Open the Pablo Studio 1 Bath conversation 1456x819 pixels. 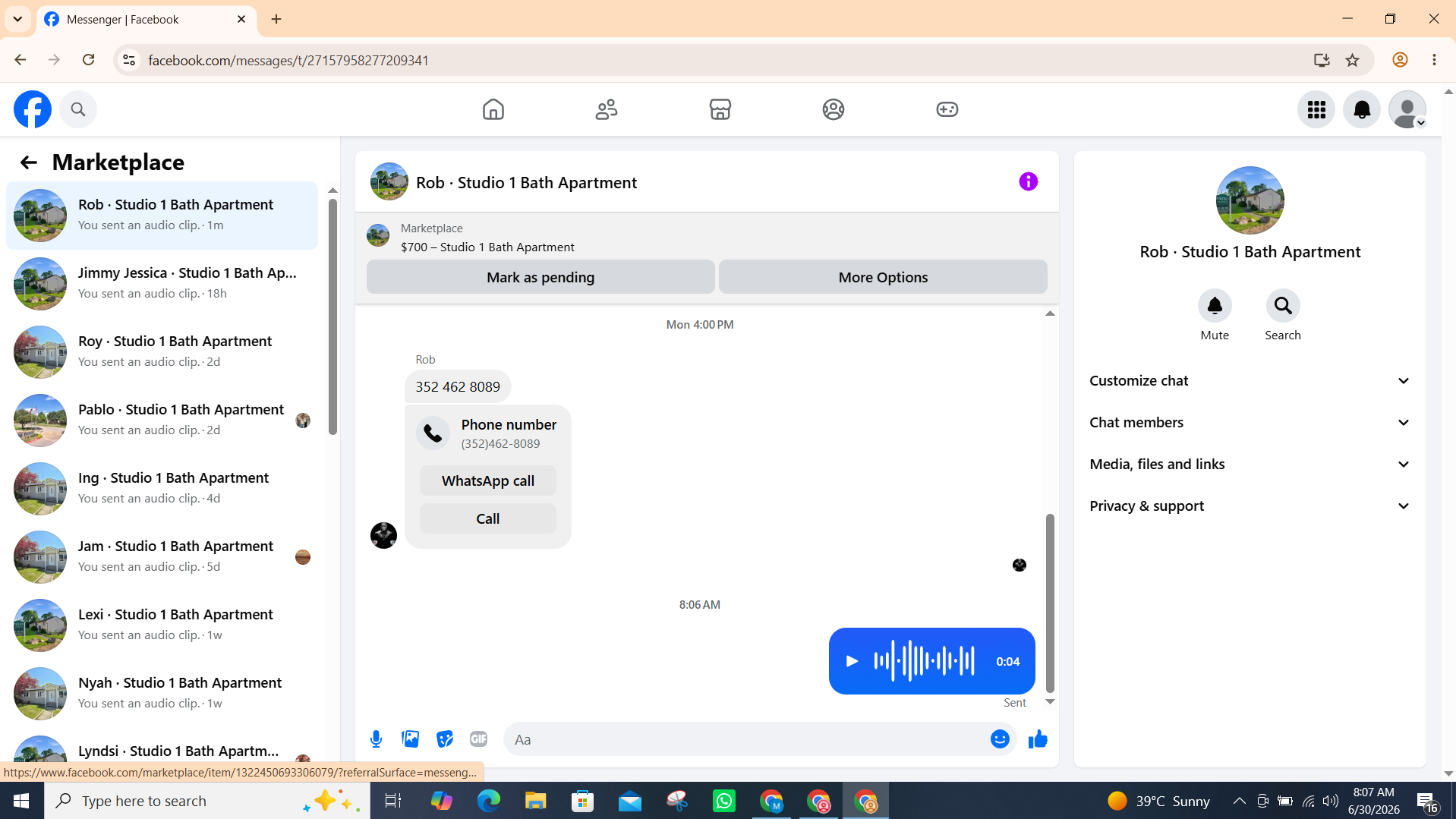[162, 421]
